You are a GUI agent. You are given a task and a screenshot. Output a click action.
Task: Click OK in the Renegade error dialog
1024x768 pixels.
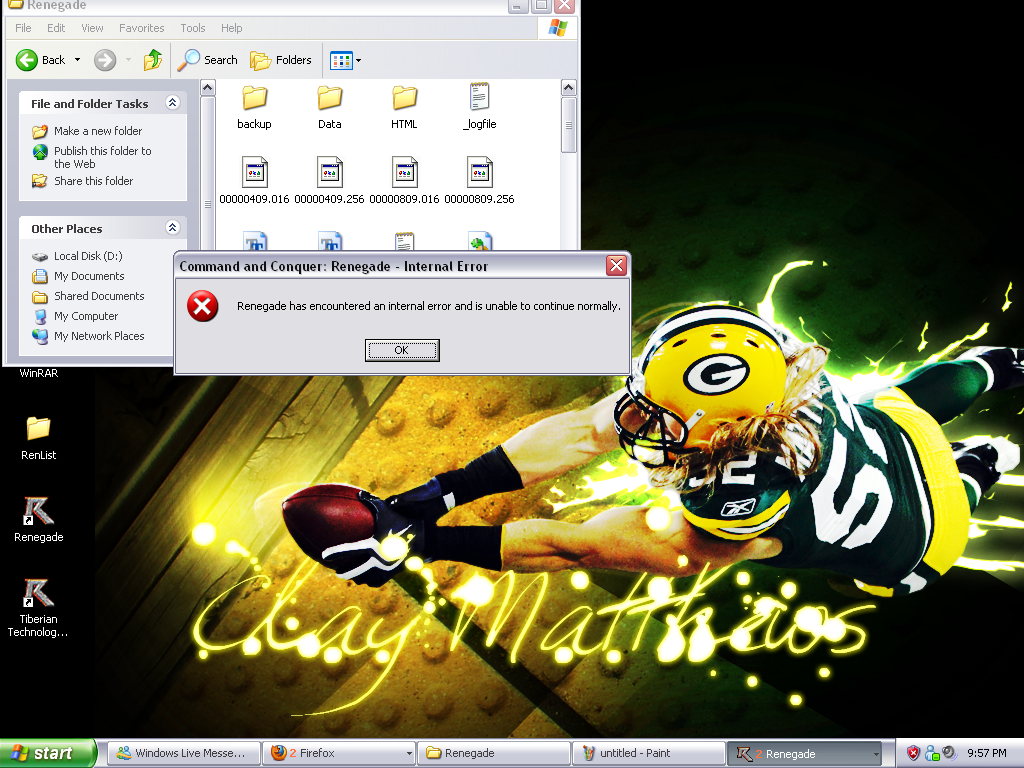click(x=401, y=350)
